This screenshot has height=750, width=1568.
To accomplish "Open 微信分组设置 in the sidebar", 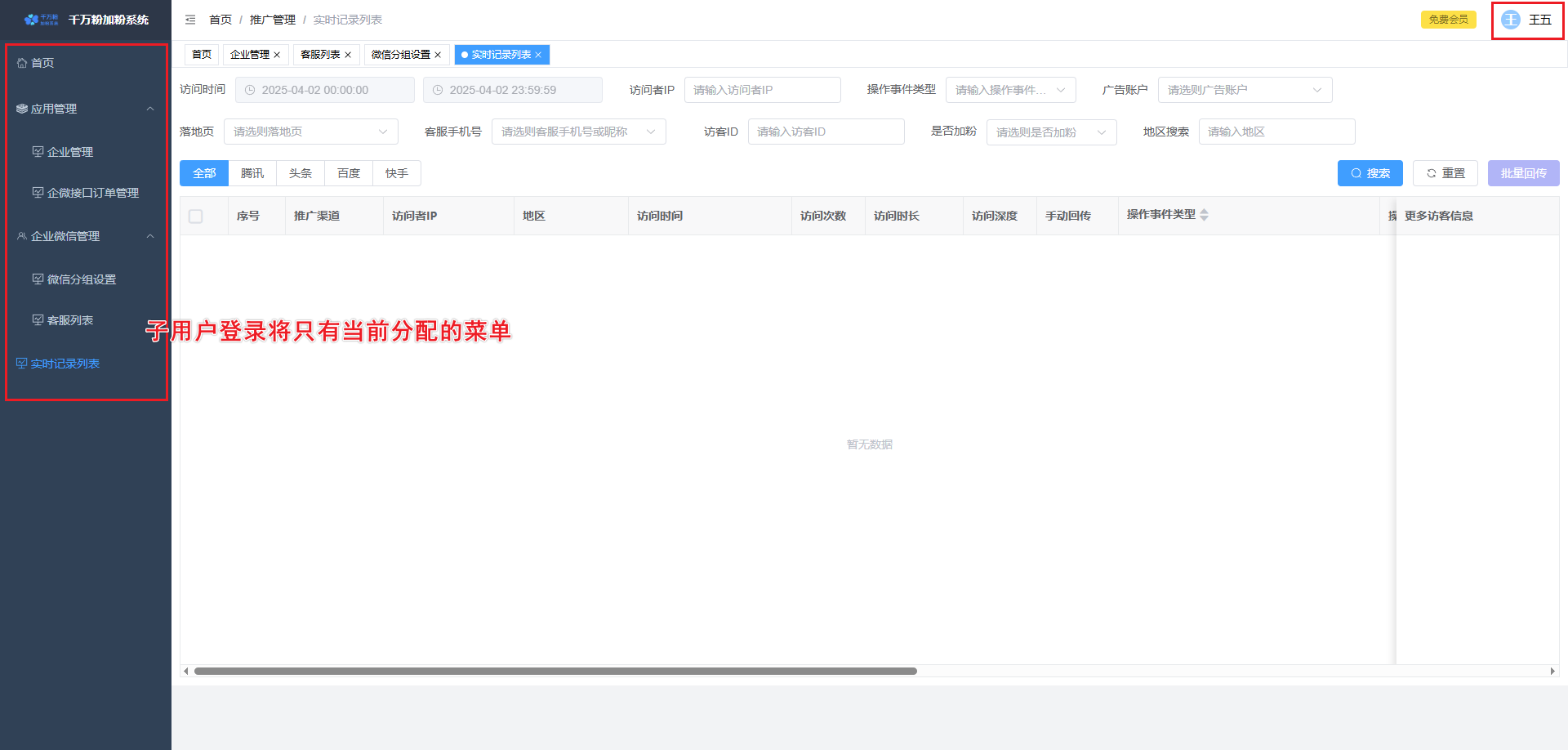I will [x=82, y=279].
